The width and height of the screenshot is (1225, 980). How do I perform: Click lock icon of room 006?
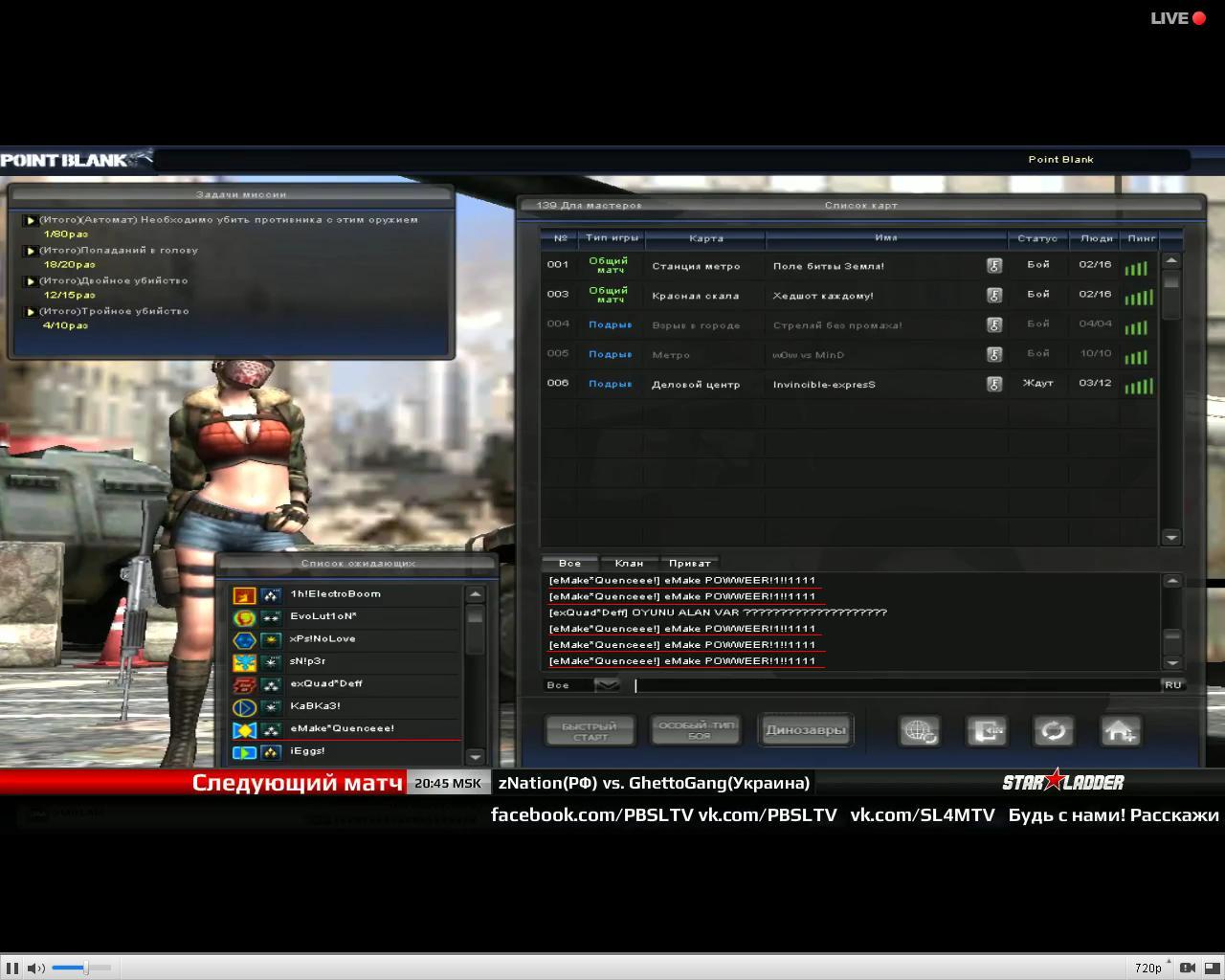click(994, 384)
